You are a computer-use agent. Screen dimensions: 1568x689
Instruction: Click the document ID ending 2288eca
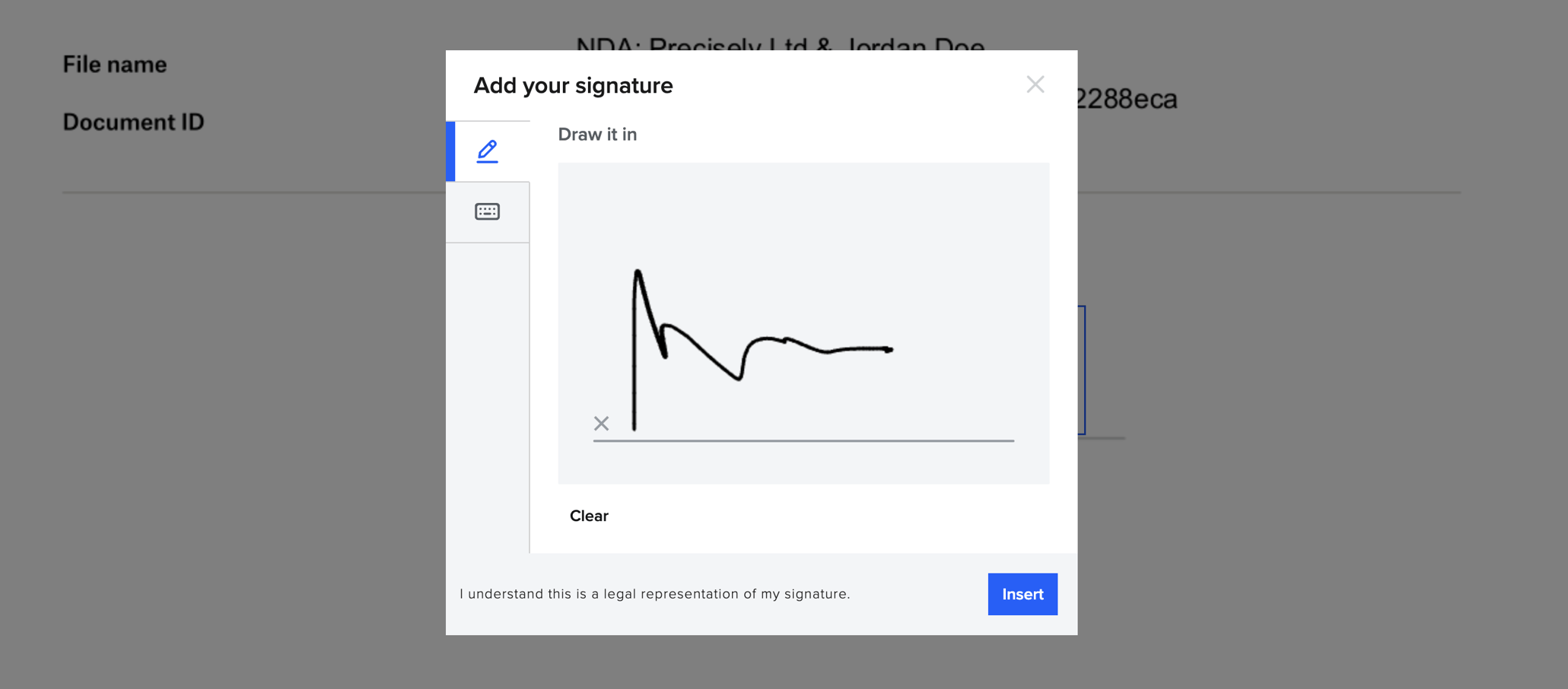[x=1127, y=99]
